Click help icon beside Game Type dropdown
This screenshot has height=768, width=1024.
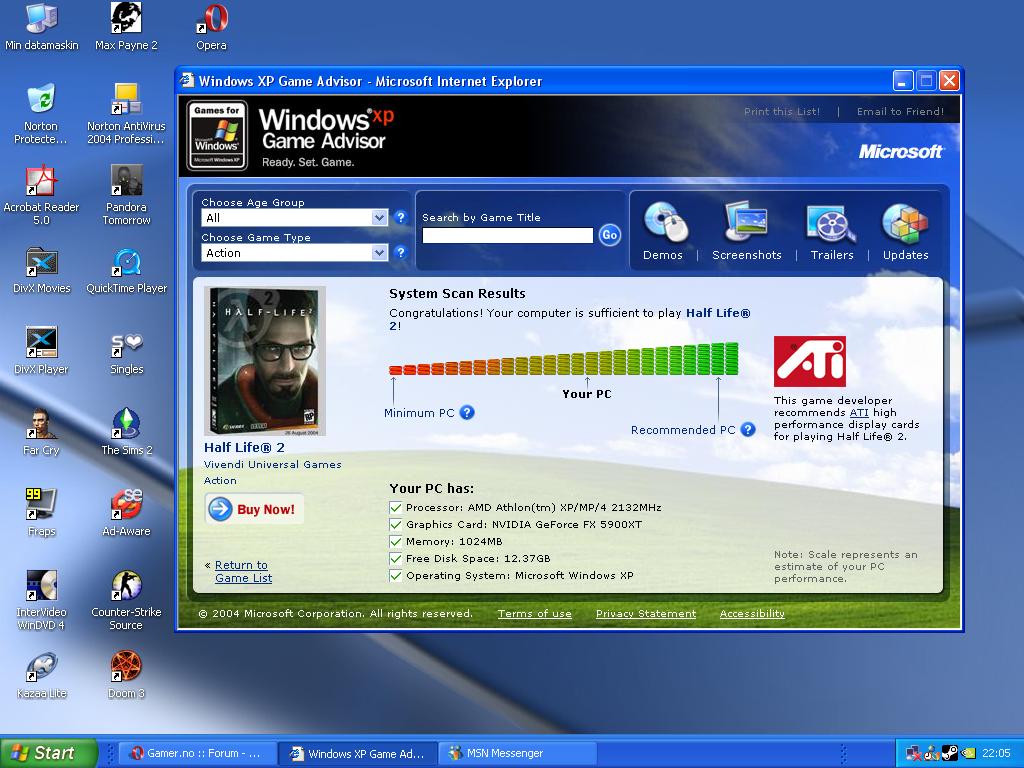coord(401,252)
